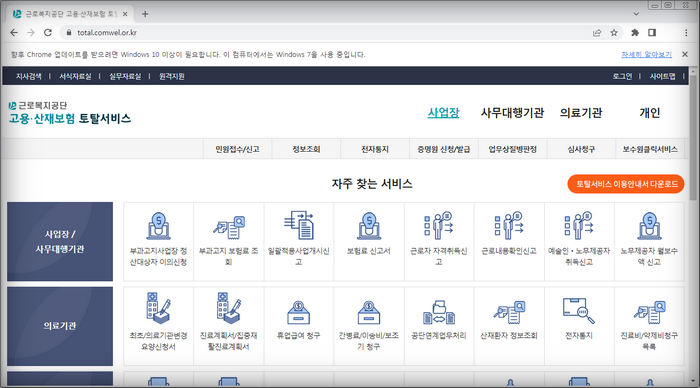The height and width of the screenshot is (388, 700).
Task: Click the address bar URL
Action: 107,33
